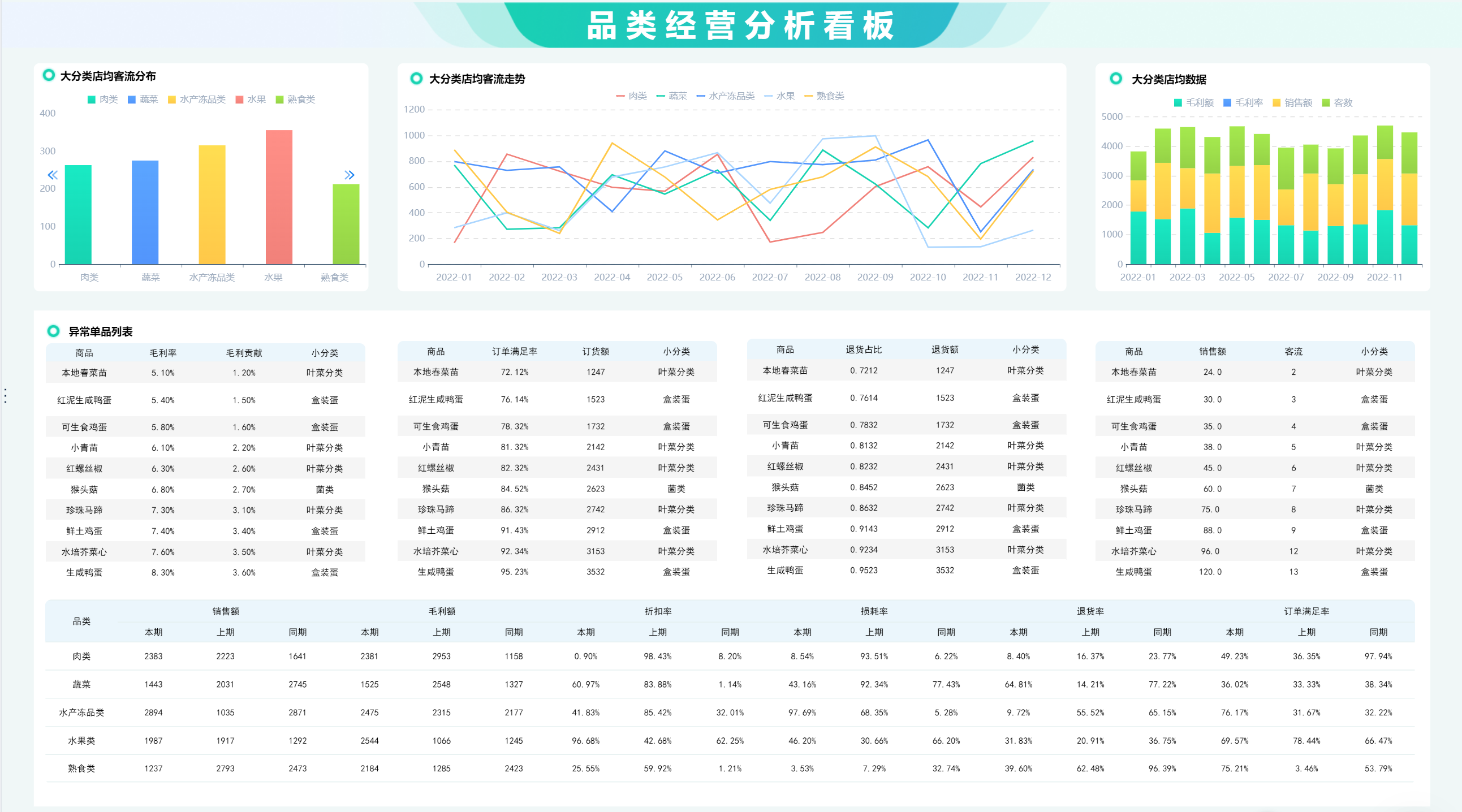The height and width of the screenshot is (812, 1462).
Task: Click the right double-chevron on bar chart
Action: [x=350, y=175]
